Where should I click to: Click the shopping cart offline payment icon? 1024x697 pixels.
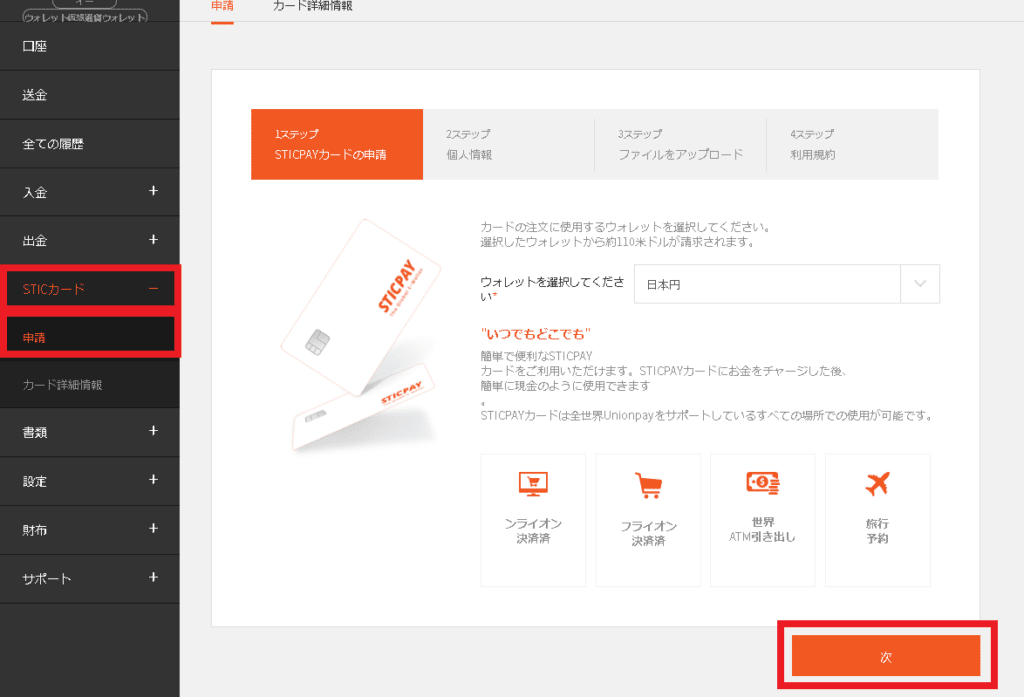[648, 485]
